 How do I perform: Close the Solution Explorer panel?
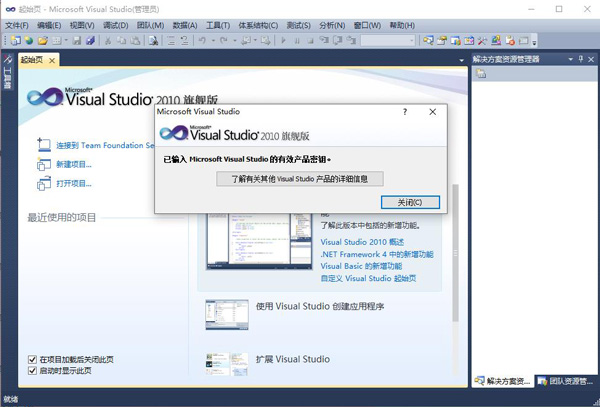(591, 59)
